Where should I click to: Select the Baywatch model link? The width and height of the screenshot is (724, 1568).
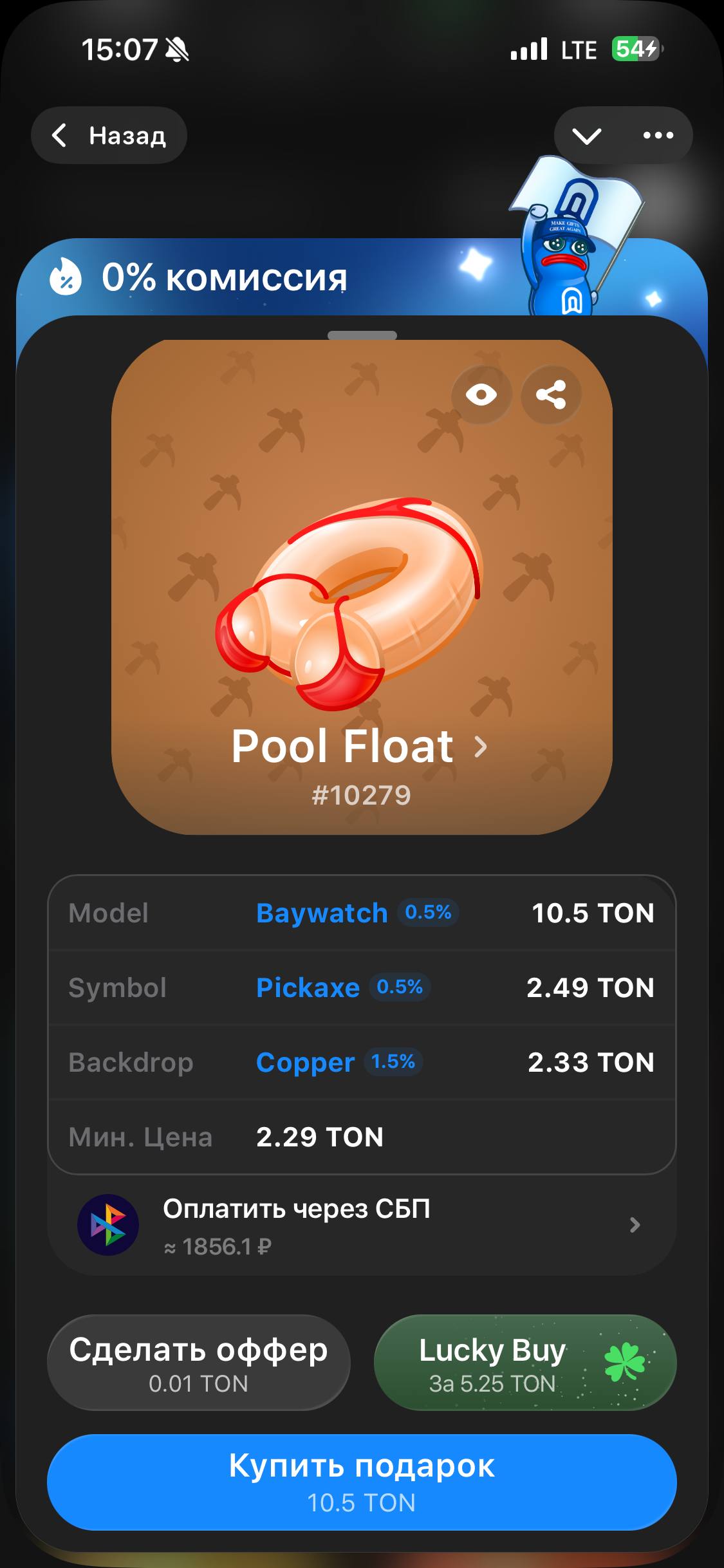[322, 913]
